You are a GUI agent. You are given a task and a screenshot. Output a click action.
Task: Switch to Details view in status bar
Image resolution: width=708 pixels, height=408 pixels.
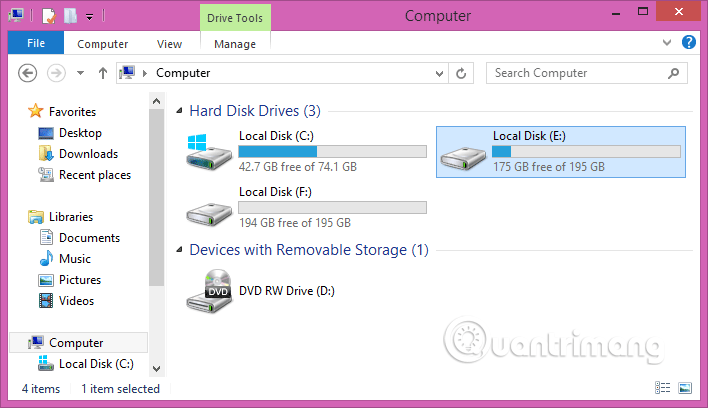pyautogui.click(x=663, y=388)
